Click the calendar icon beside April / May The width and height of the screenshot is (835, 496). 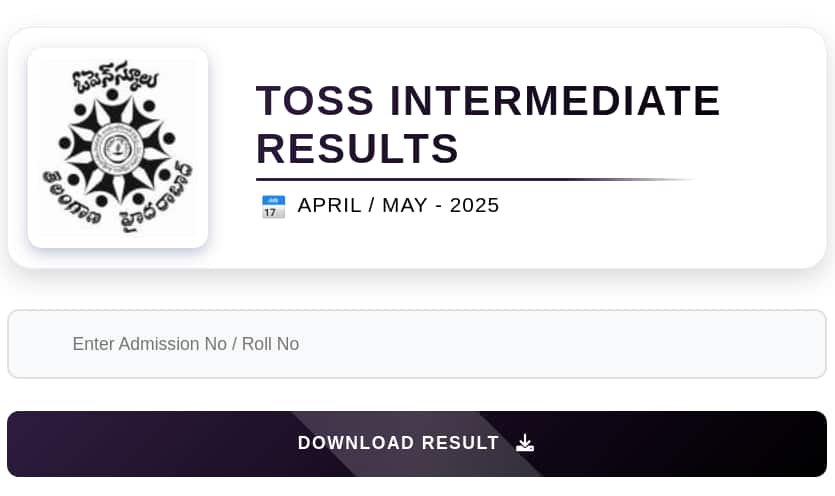[x=273, y=207]
